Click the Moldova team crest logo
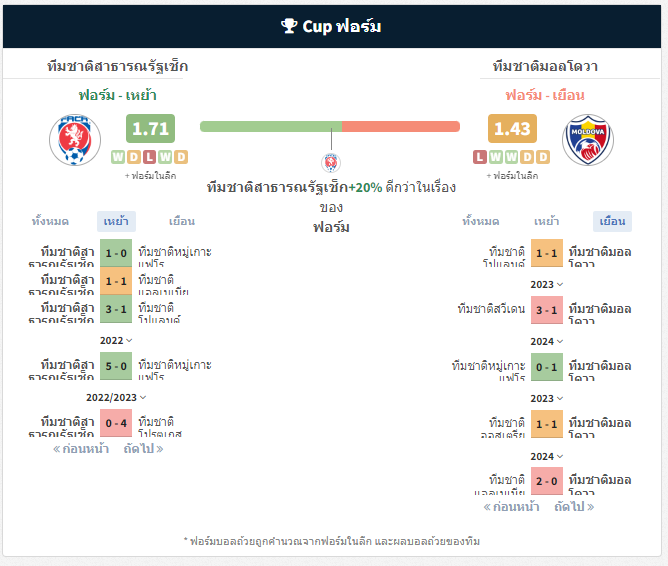The width and height of the screenshot is (668, 566). [x=587, y=140]
